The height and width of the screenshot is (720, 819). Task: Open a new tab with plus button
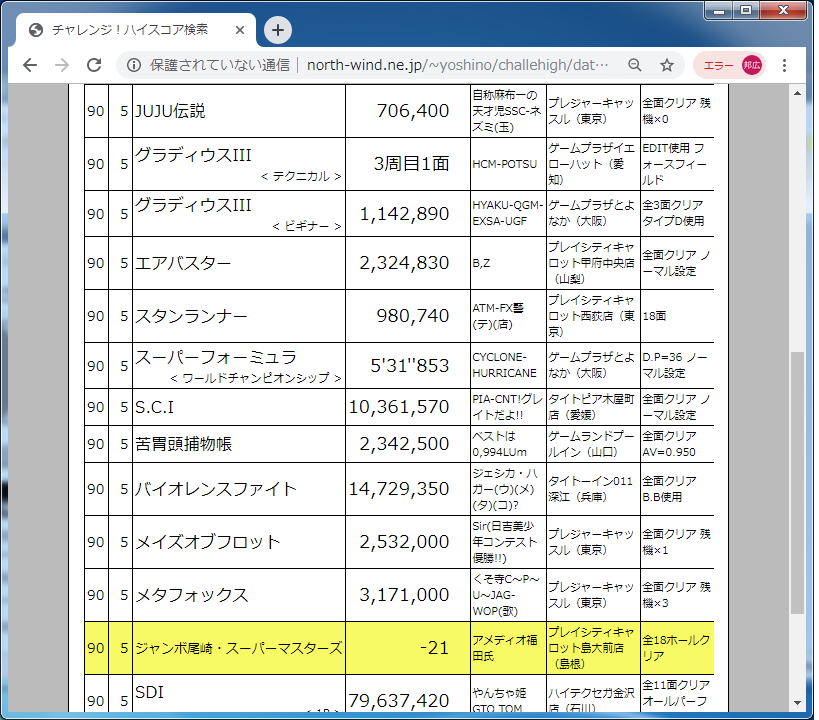click(x=277, y=30)
